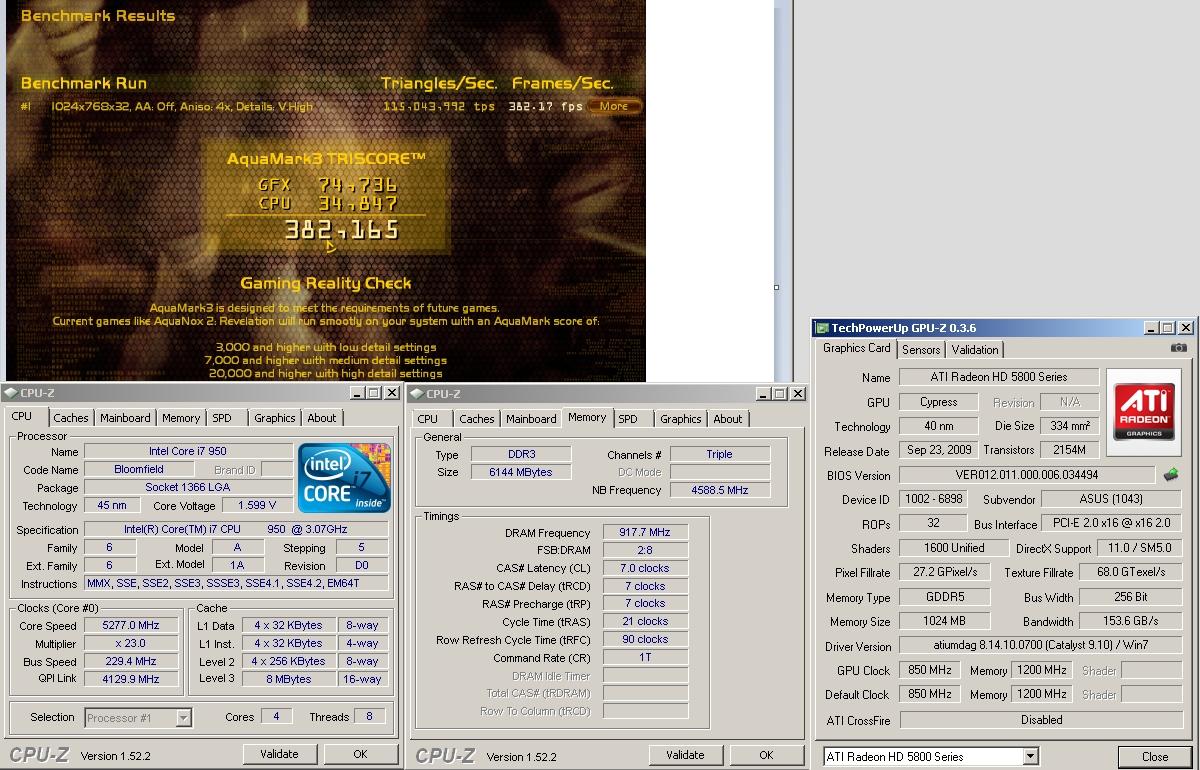This screenshot has width=1200, height=770.
Task: Click the Core Speed 5277.0 MHz value
Action: (131, 625)
